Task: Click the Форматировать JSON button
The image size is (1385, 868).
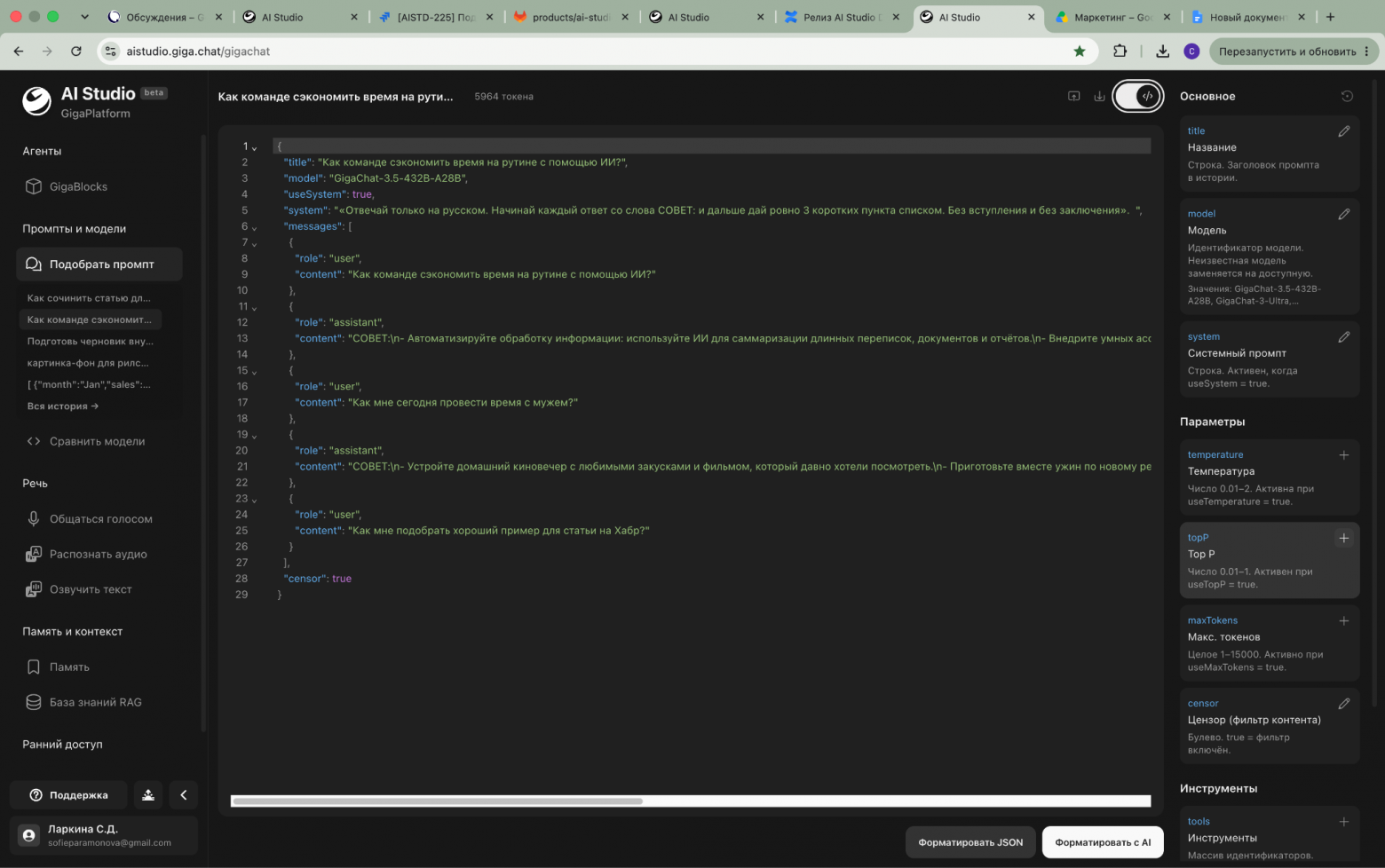Action: click(x=970, y=842)
